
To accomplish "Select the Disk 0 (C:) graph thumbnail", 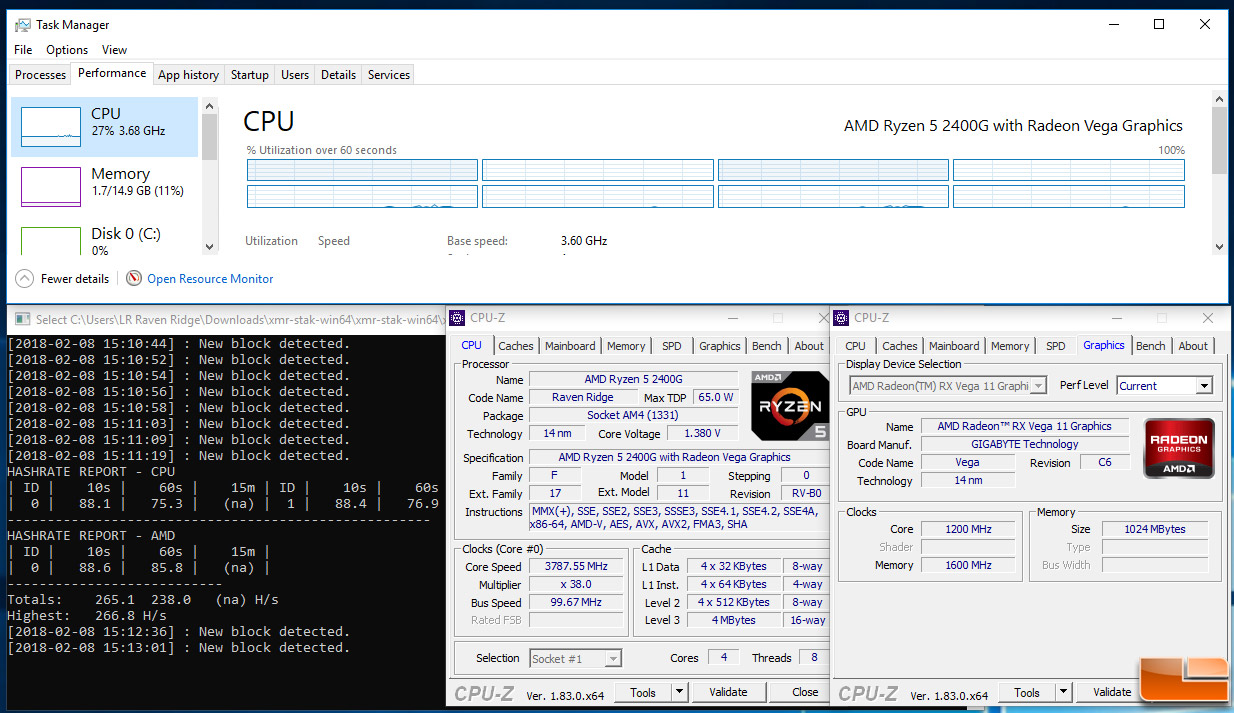I will pyautogui.click(x=51, y=241).
